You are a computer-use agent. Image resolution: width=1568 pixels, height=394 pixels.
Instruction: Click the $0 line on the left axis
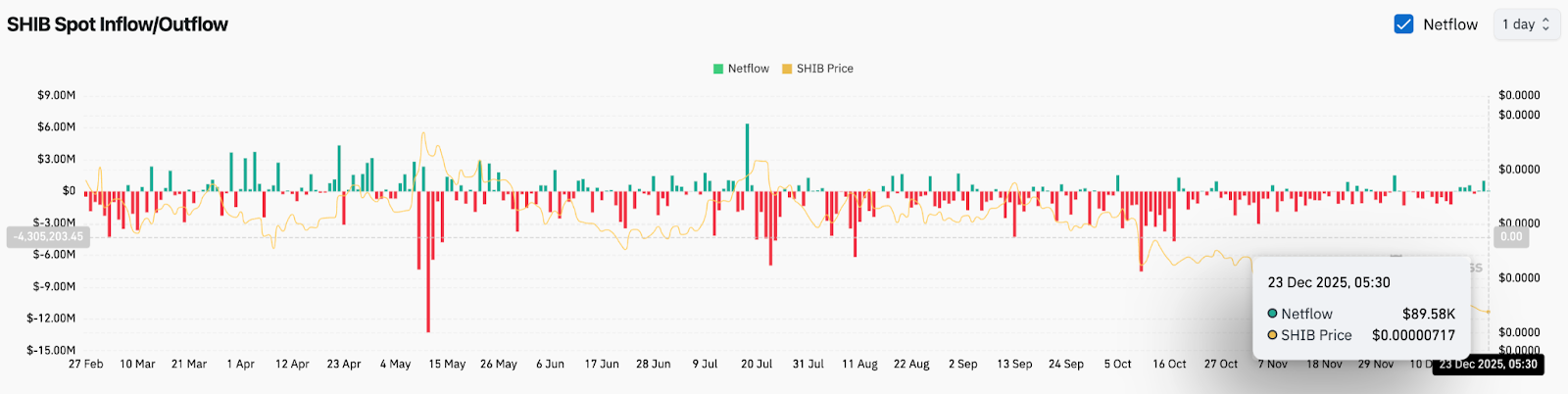click(69, 191)
